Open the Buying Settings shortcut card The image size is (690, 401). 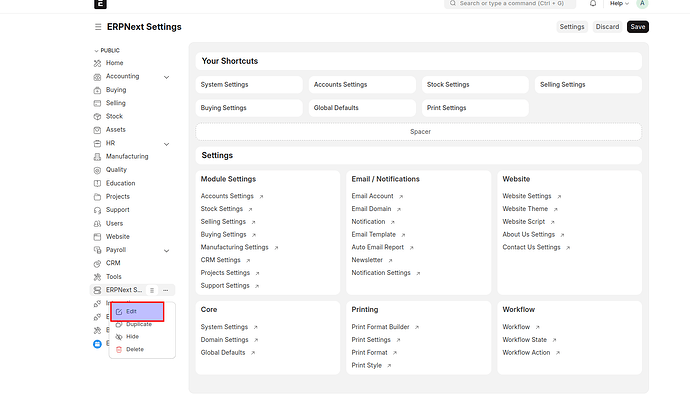pos(249,108)
